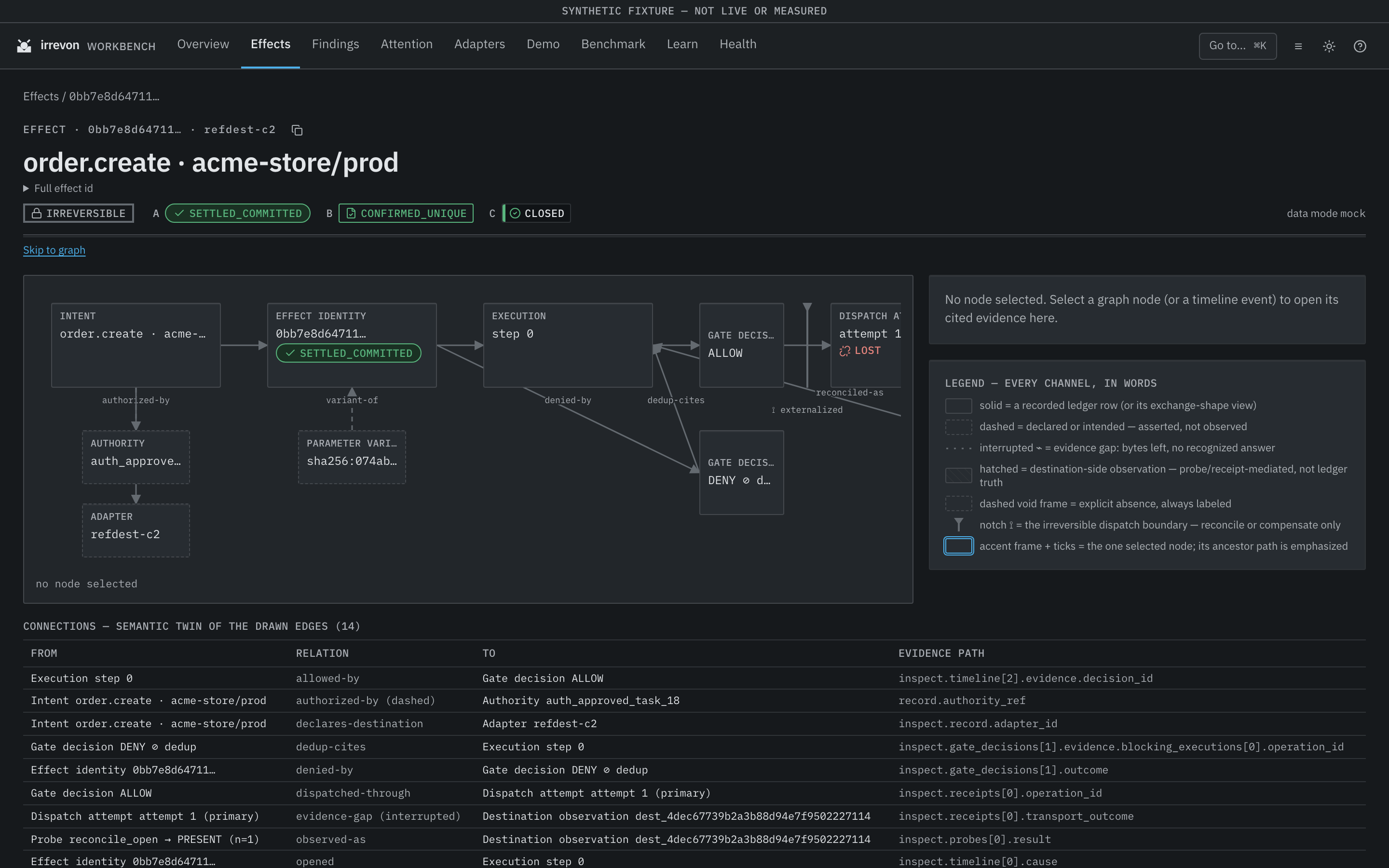Select the EXECUTION step 0 node
Screen dimensions: 1389x868
coord(568,345)
